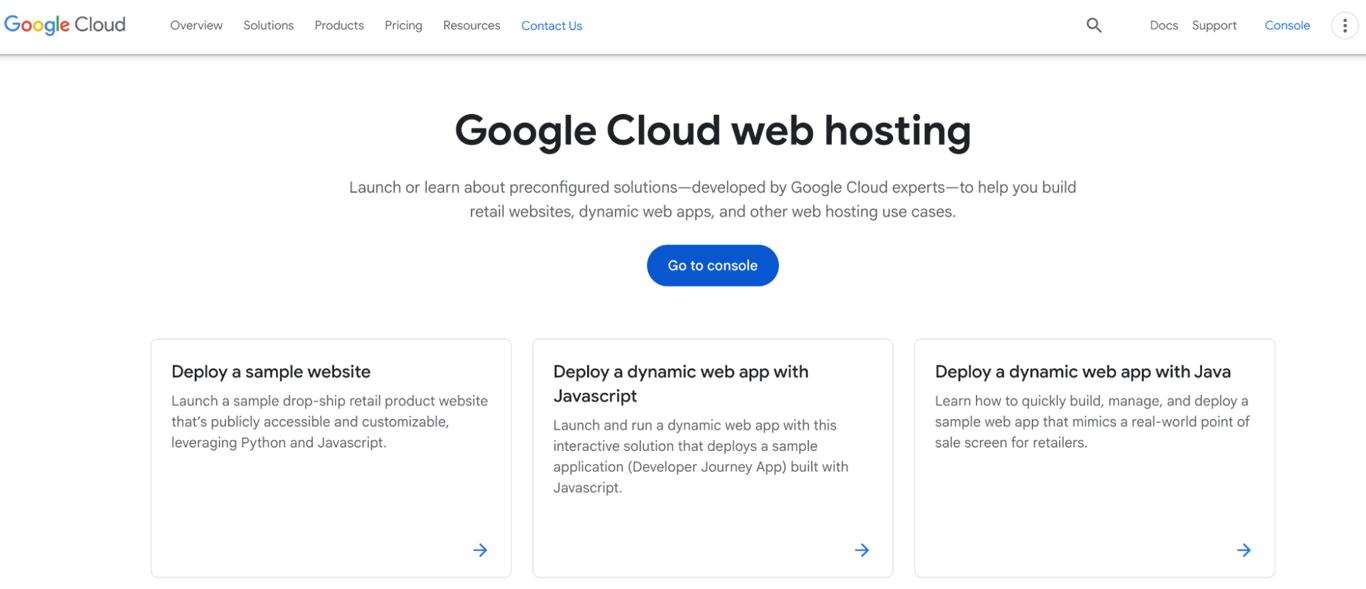Select Overview in the navigation bar
Viewport: 1366px width, 589px height.
point(196,25)
